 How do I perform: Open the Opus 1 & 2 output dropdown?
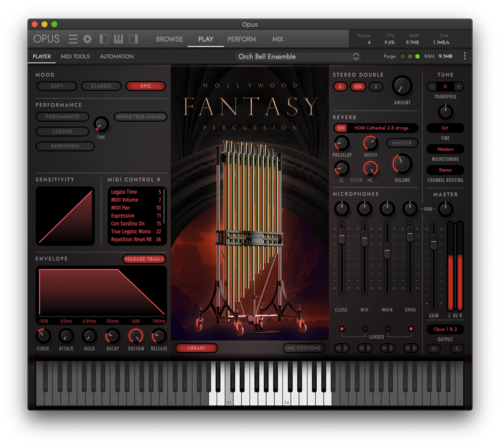[x=445, y=329]
